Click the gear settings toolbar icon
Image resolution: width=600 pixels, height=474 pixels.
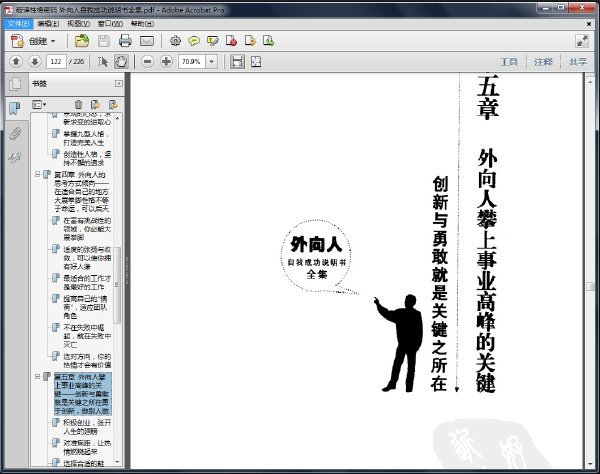[175, 41]
